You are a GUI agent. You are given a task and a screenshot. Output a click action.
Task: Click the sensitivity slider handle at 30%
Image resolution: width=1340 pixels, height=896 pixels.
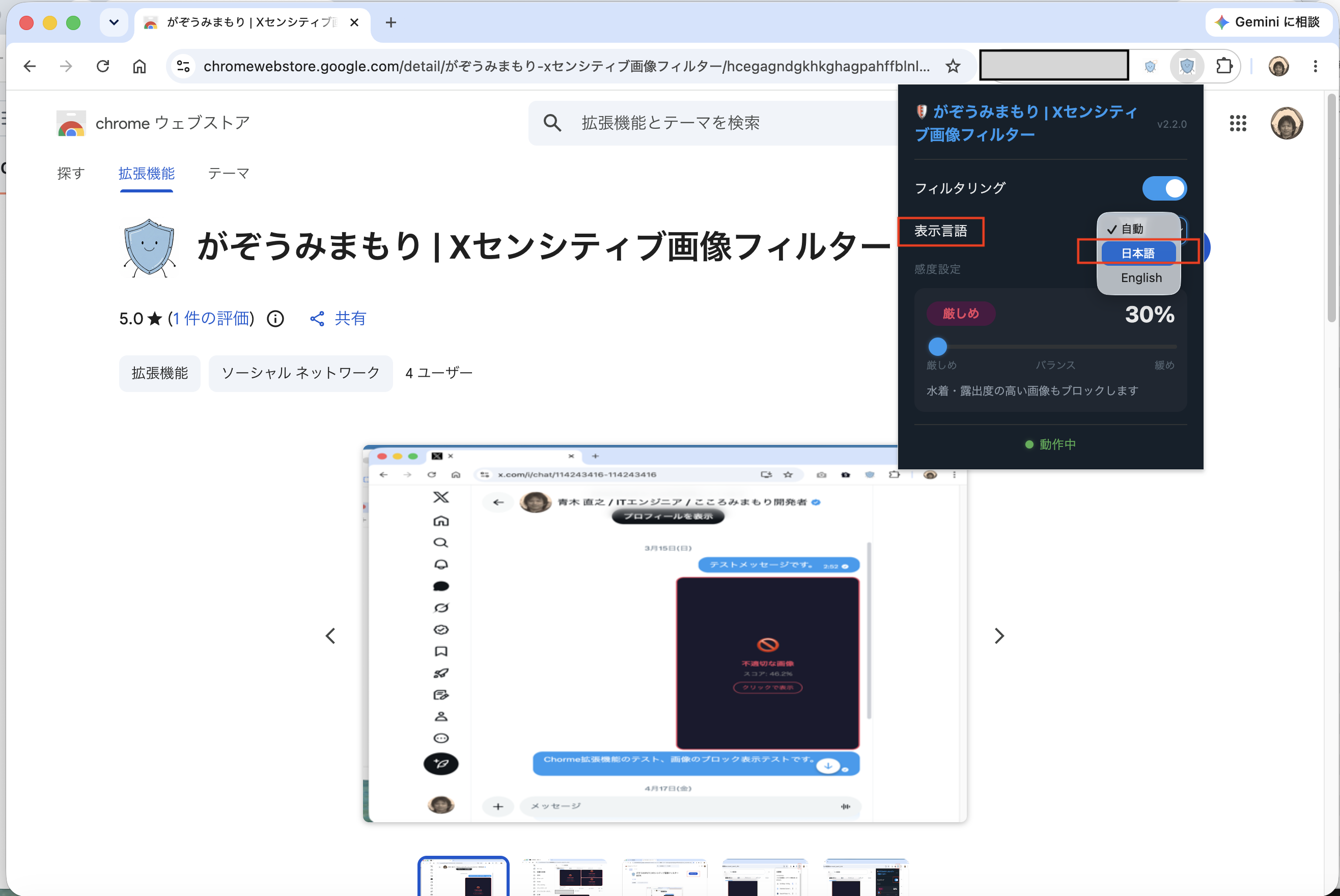[937, 346]
